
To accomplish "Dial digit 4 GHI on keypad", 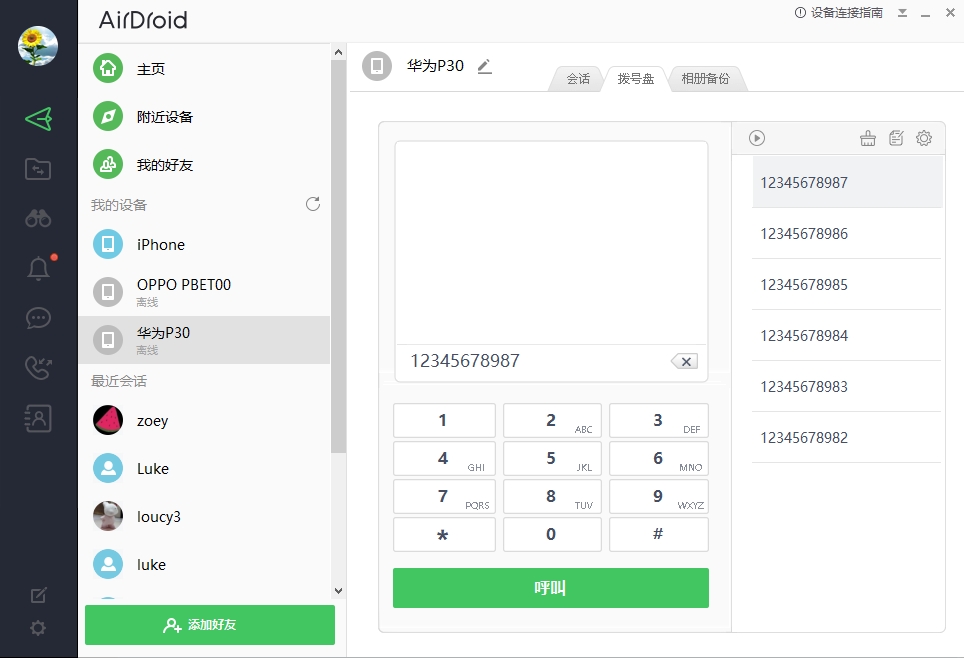I will pos(444,459).
